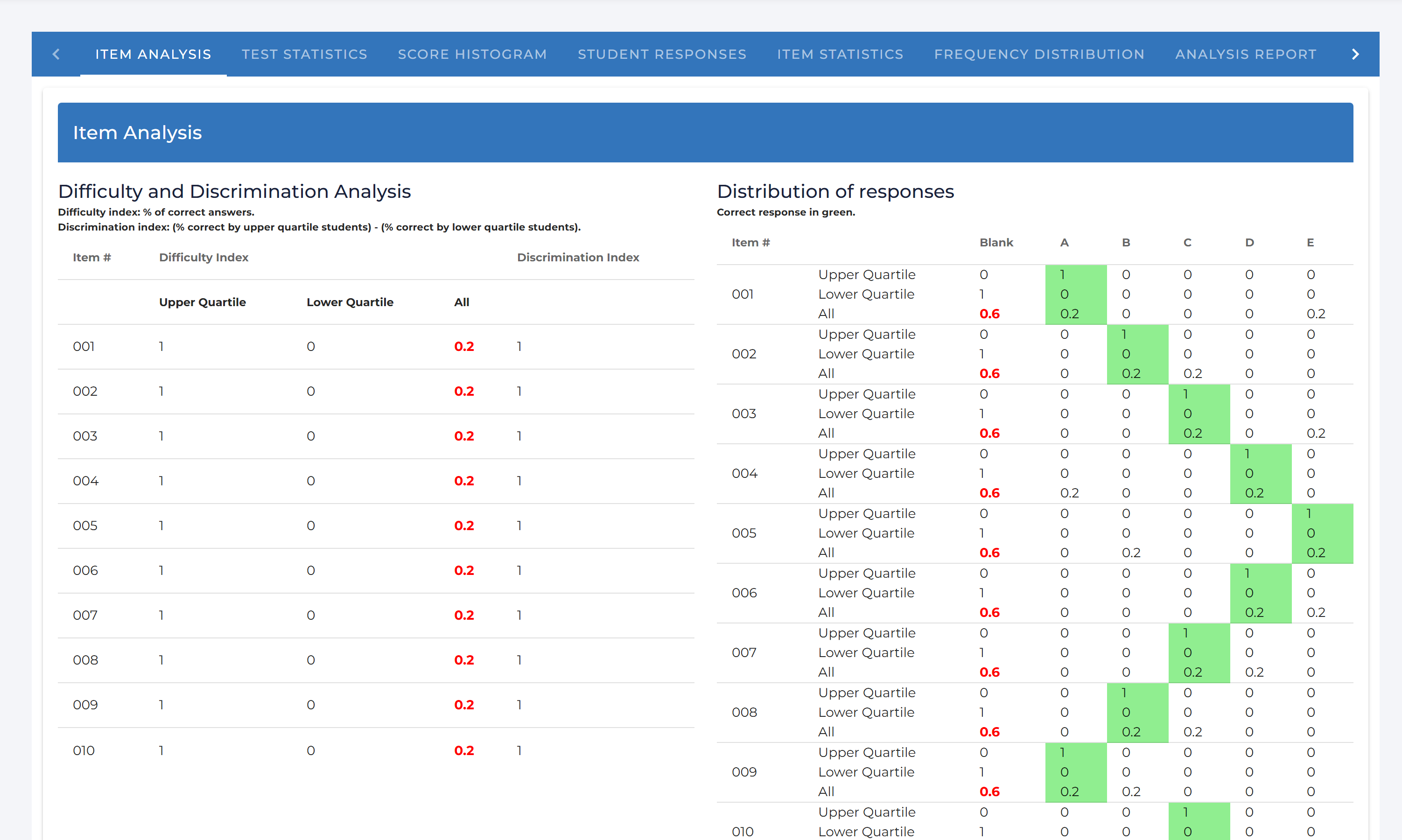Image resolution: width=1402 pixels, height=840 pixels.
Task: Click the Correct response in green note
Action: point(786,212)
